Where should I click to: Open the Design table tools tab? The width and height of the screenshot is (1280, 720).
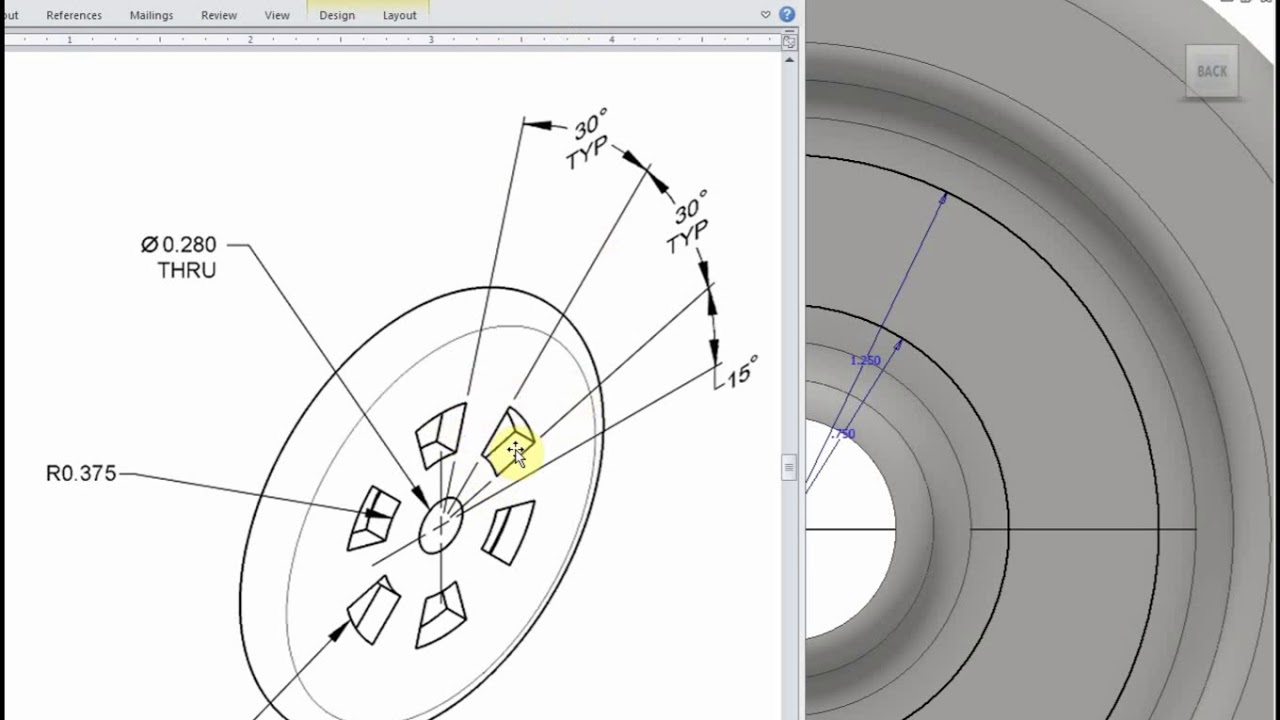coord(337,15)
